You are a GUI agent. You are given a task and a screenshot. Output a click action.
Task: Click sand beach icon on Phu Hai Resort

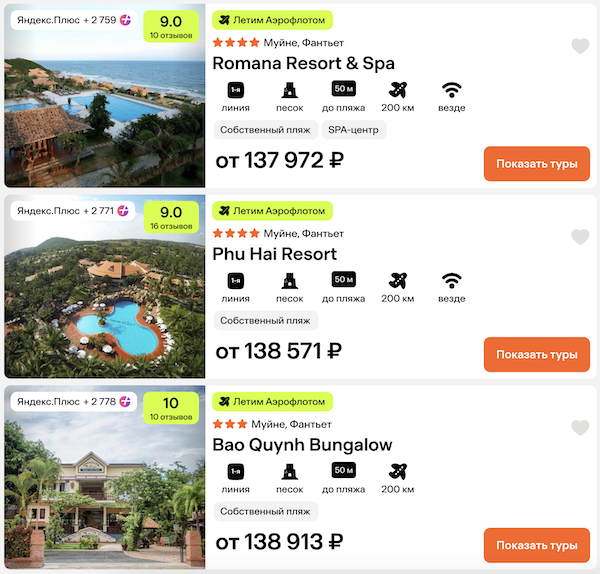290,280
